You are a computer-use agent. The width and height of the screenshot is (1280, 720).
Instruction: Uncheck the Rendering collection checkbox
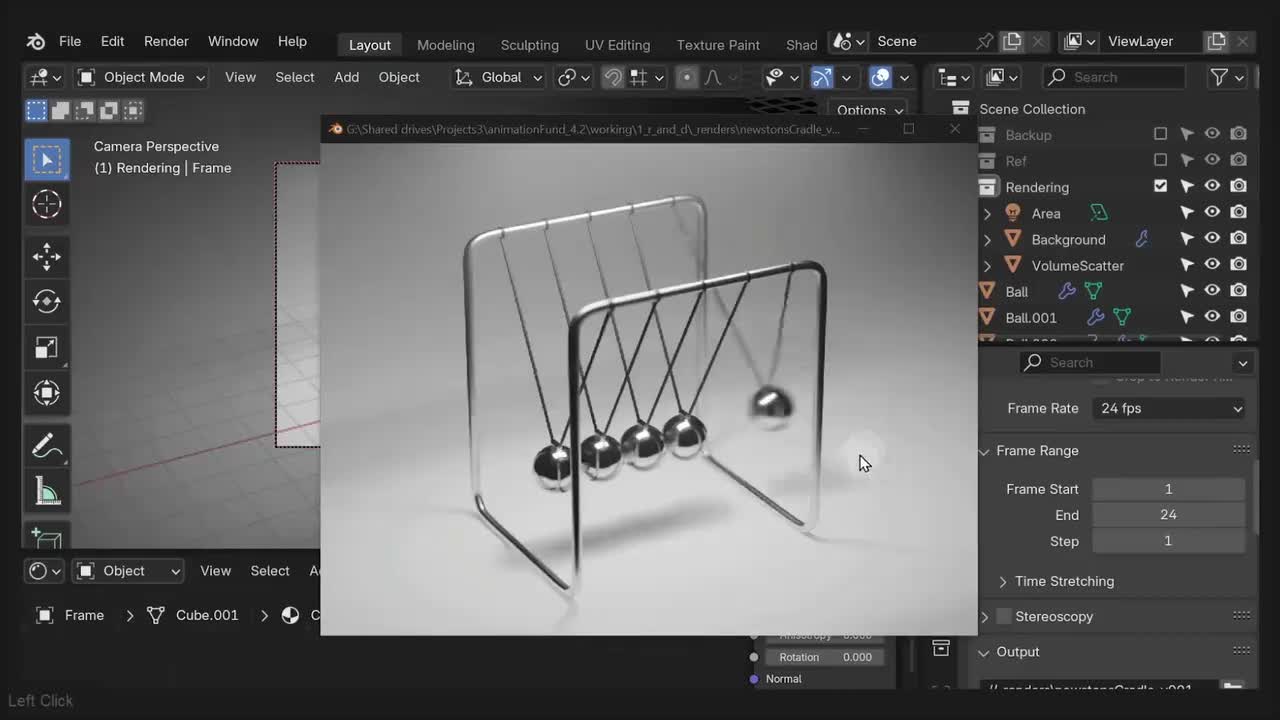[x=1160, y=186]
